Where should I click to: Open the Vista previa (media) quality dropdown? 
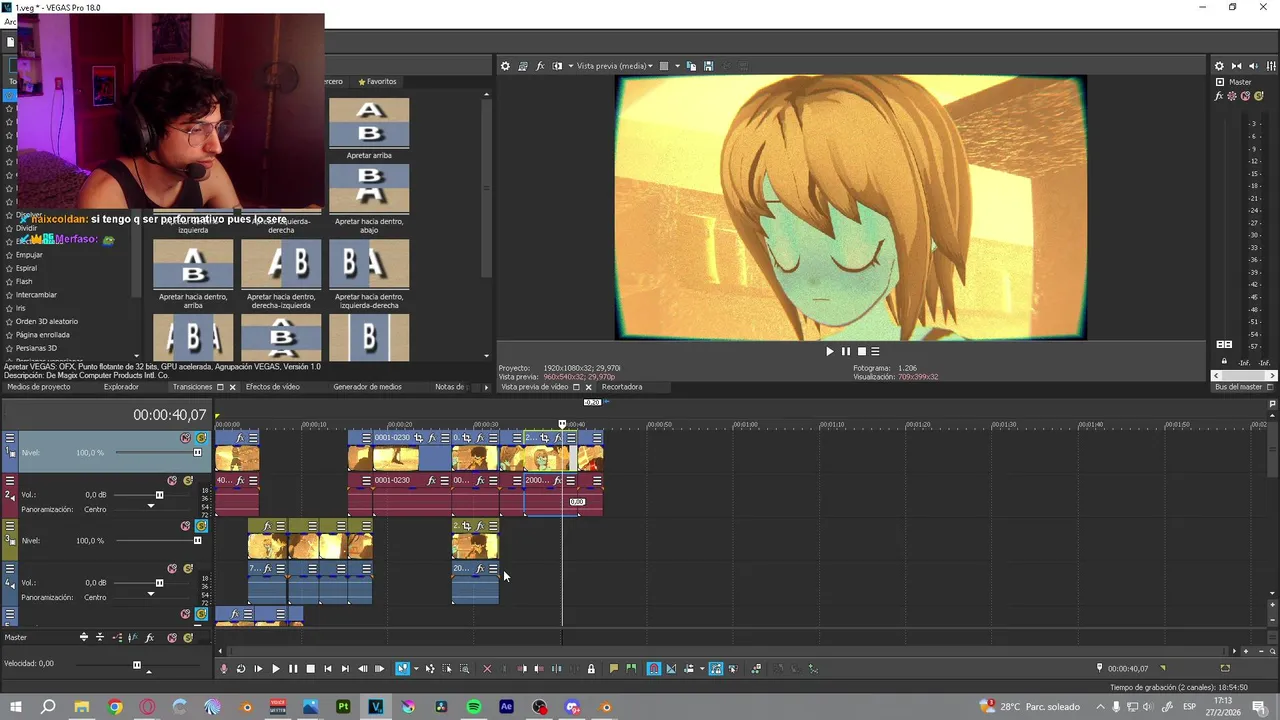coord(614,66)
